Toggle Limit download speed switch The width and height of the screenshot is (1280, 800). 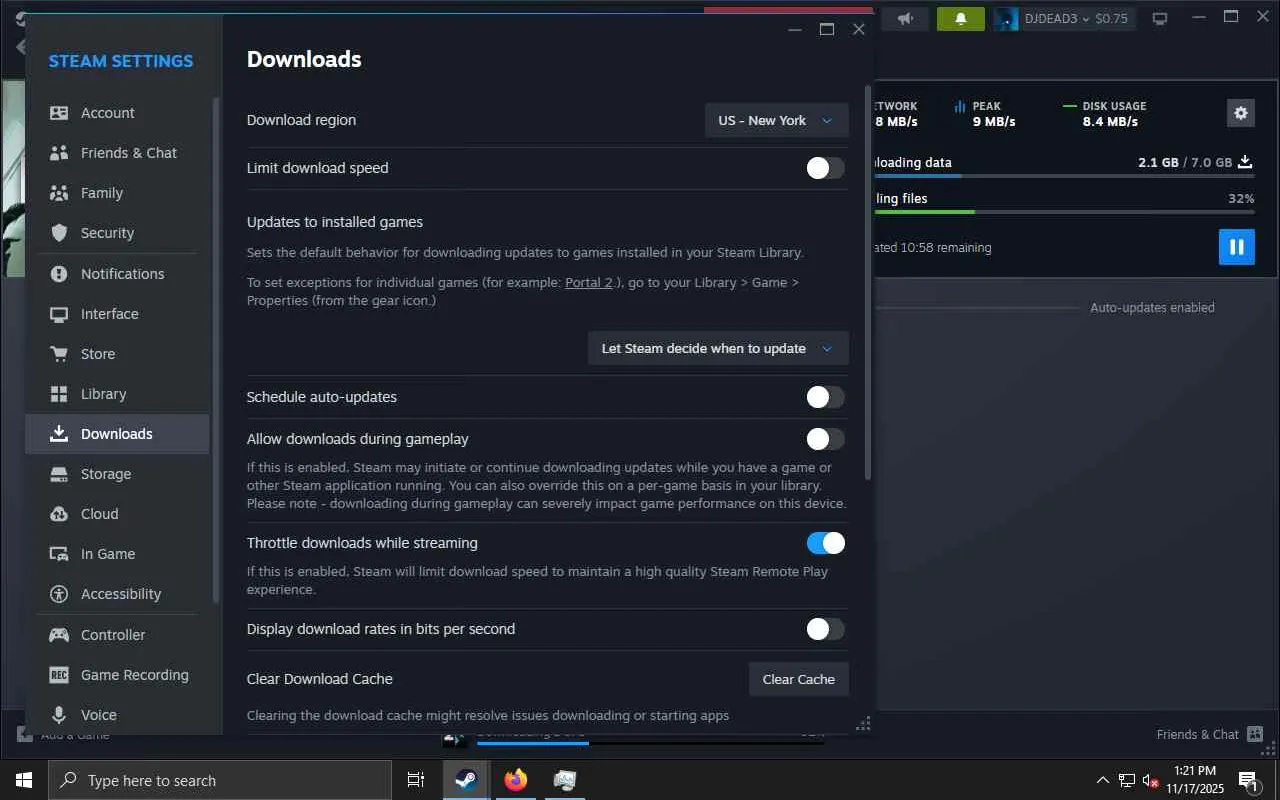coord(826,168)
